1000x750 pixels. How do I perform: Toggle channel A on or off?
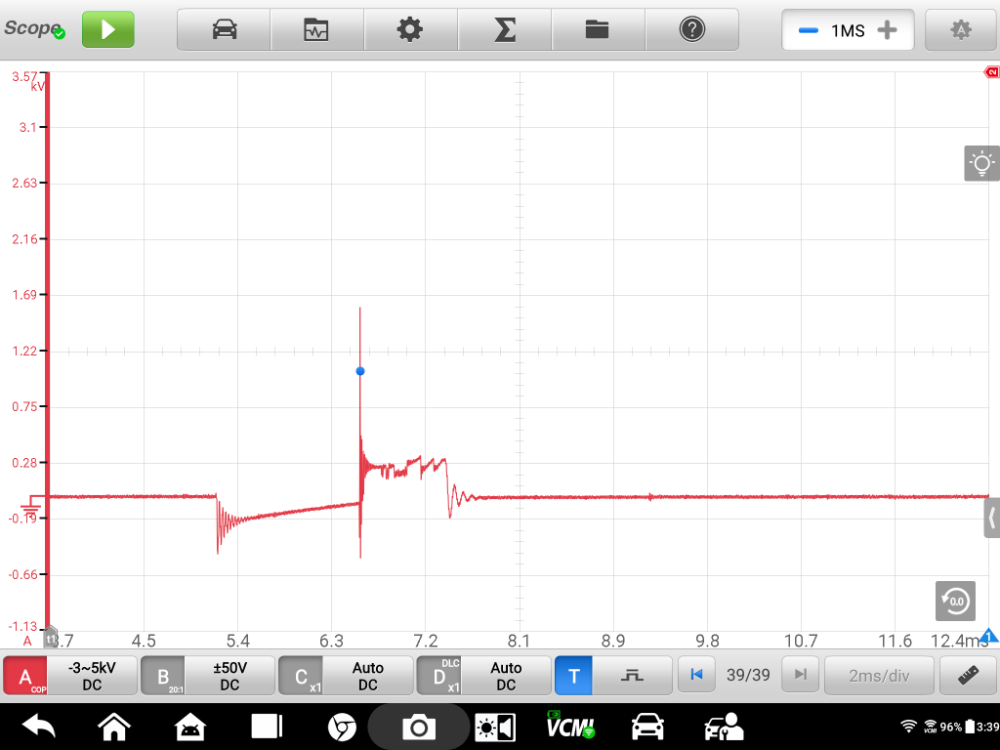[x=26, y=676]
